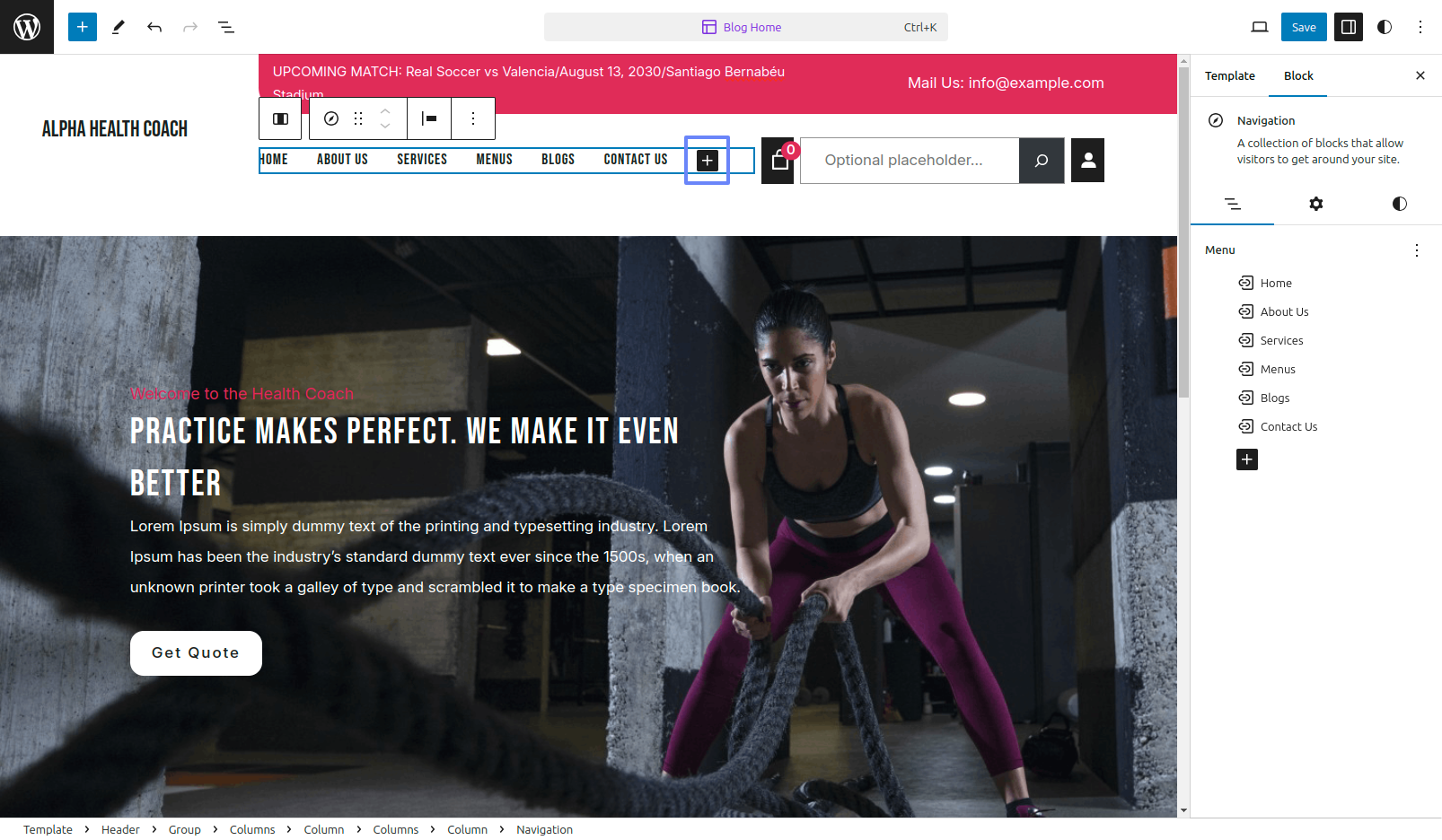Open the Styles half-circle icon in top bar
Image resolution: width=1442 pixels, height=840 pixels.
(1385, 27)
